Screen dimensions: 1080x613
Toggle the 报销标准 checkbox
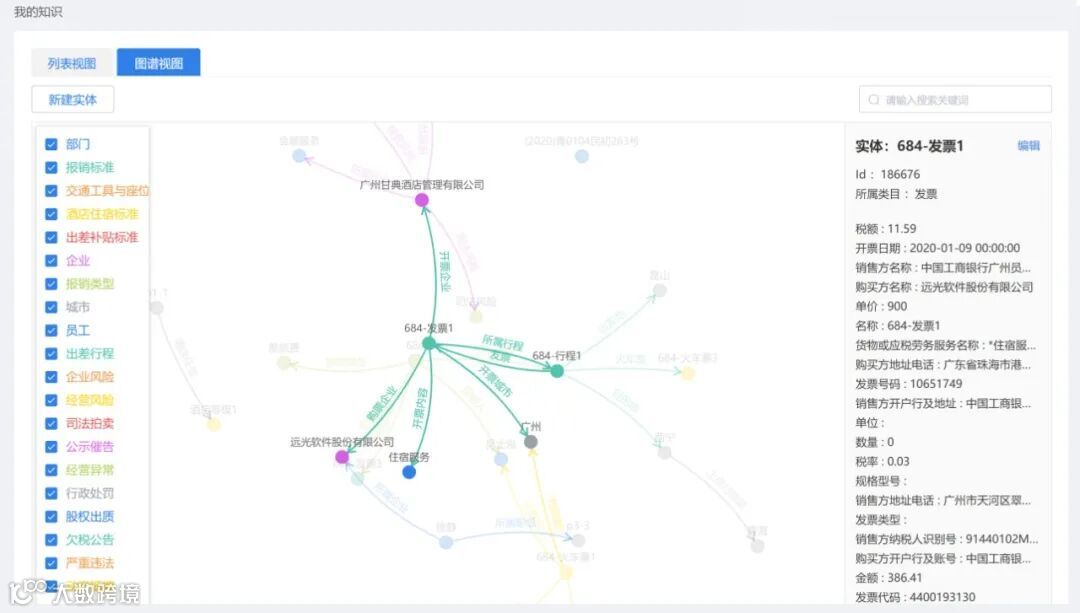click(x=51, y=167)
